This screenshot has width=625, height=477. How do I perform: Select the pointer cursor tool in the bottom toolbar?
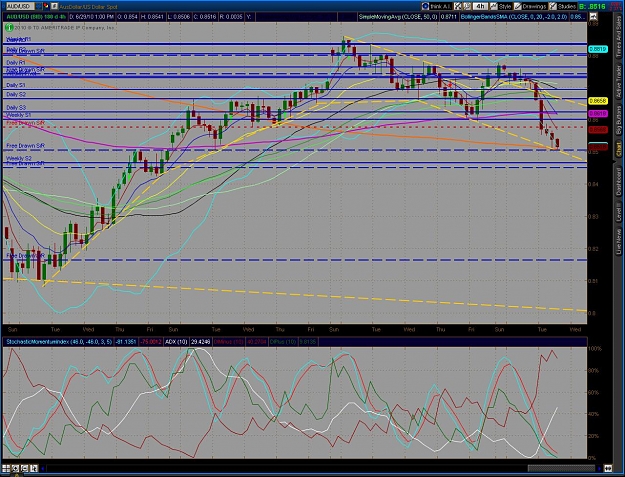pyautogui.click(x=34, y=468)
